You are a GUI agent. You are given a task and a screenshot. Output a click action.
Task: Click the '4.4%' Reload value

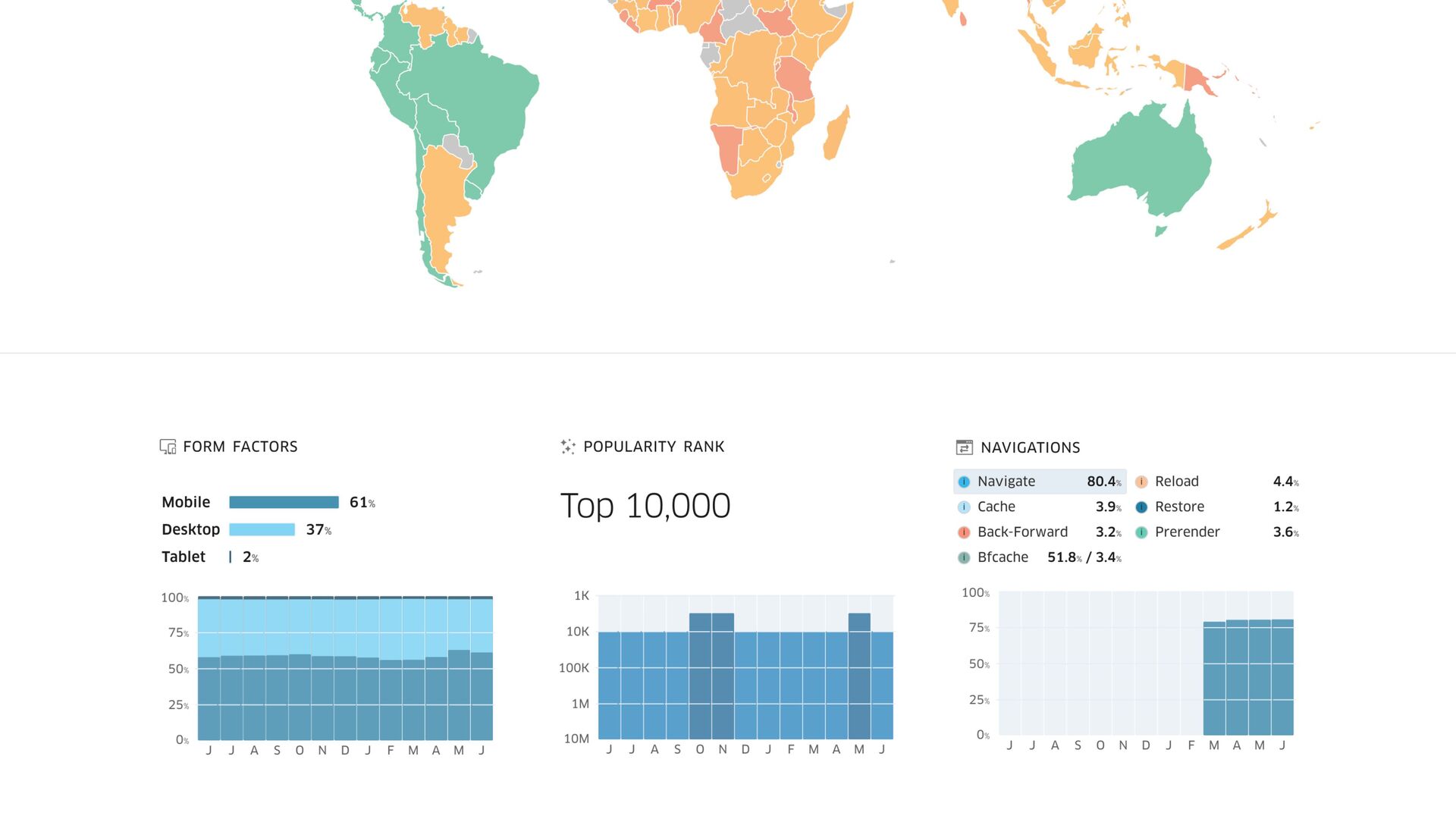1286,482
